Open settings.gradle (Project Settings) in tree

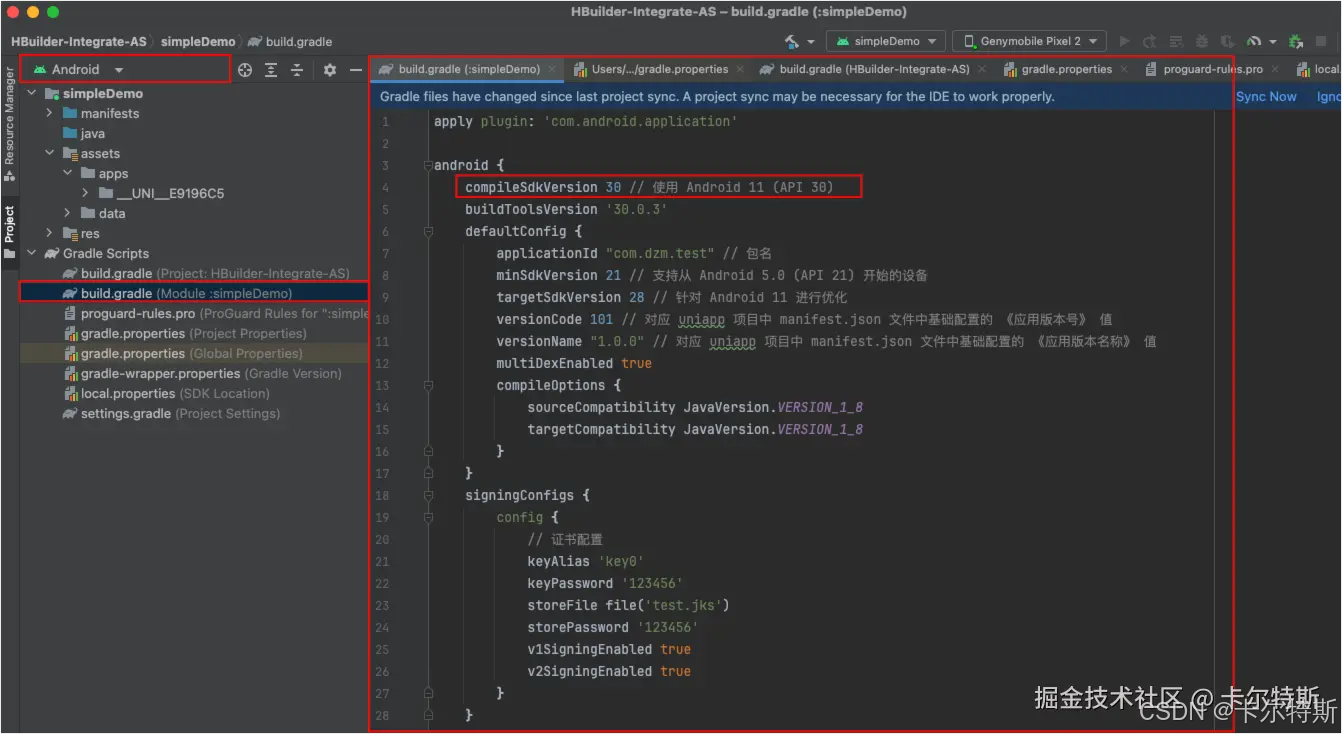point(171,413)
